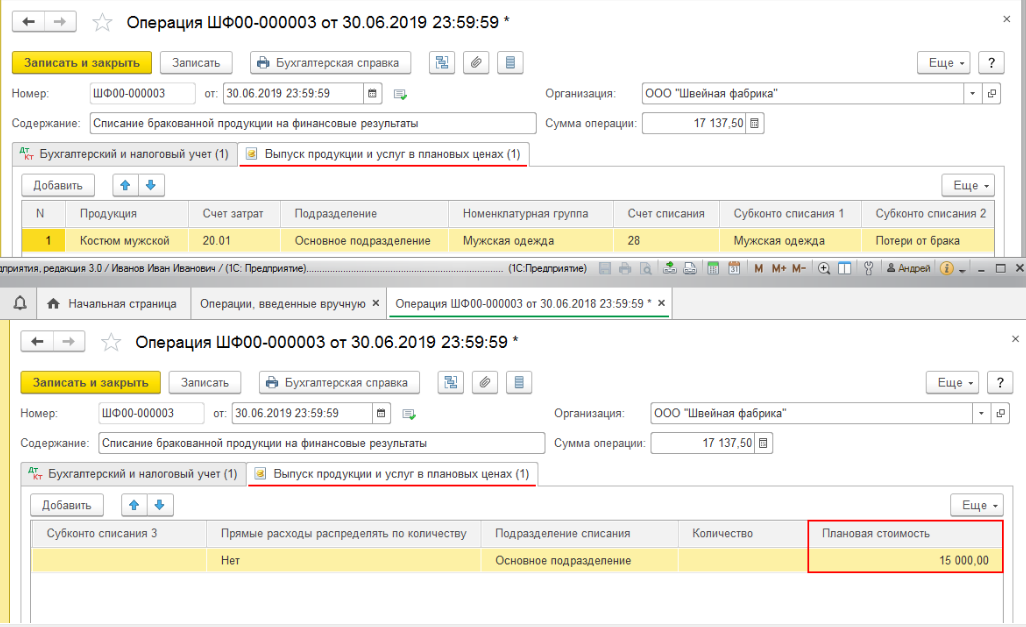Open Операции, введенные вручную tab

tap(282, 303)
